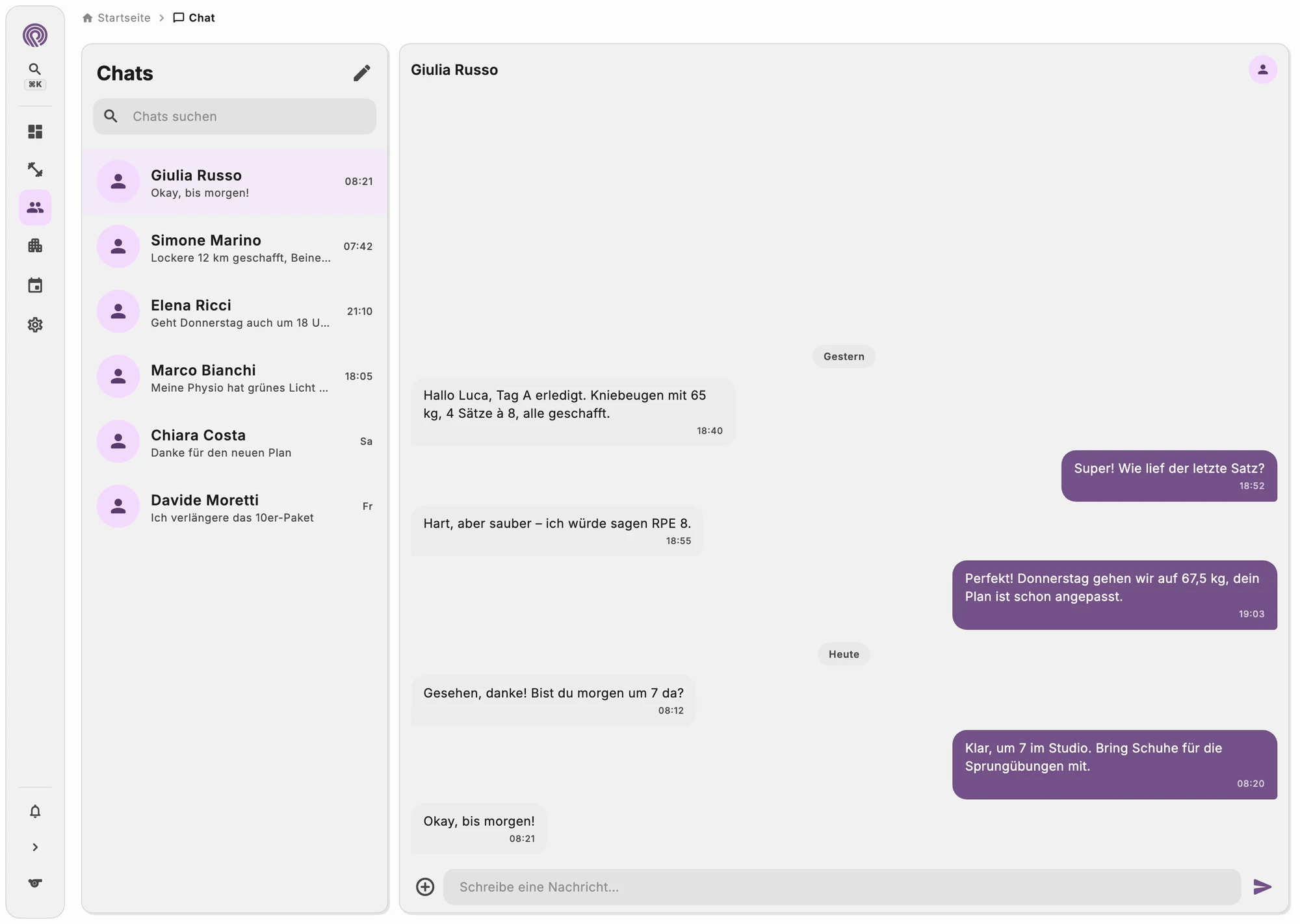Open the calendar icon in sidebar
This screenshot has width=1300, height=924.
35,285
